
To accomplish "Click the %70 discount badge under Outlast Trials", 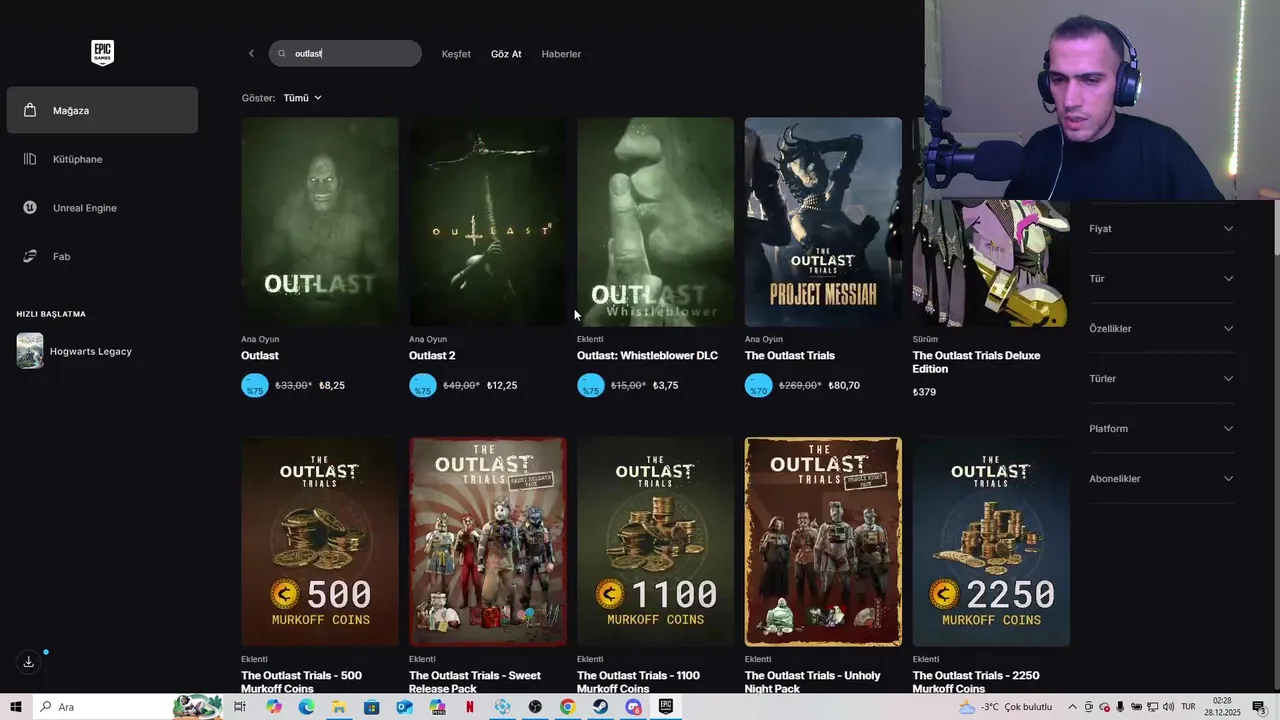I will click(759, 386).
